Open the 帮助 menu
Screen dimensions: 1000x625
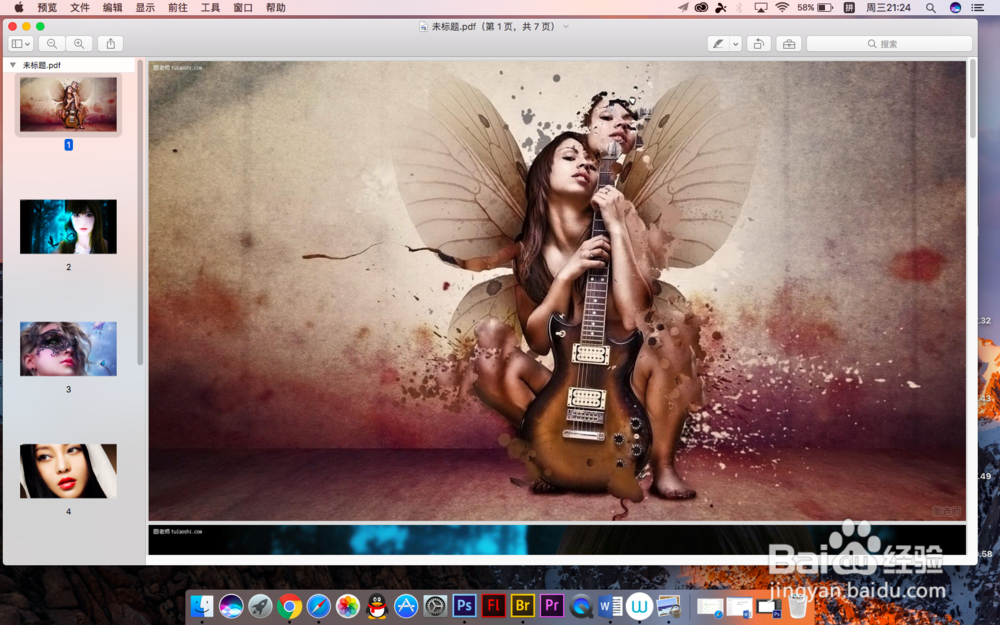pos(276,8)
